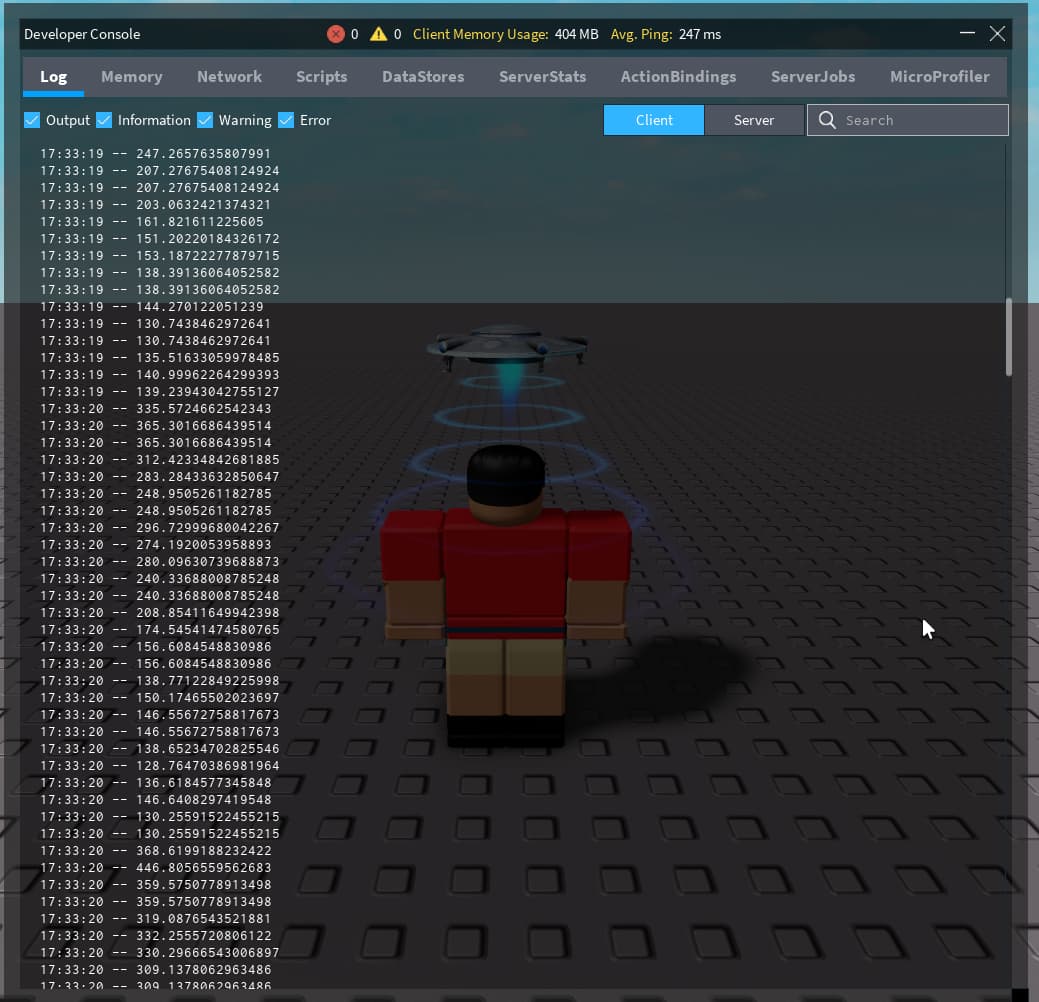This screenshot has height=1002, width=1039.
Task: Click log line 140.99962264299393
Action: (160, 374)
